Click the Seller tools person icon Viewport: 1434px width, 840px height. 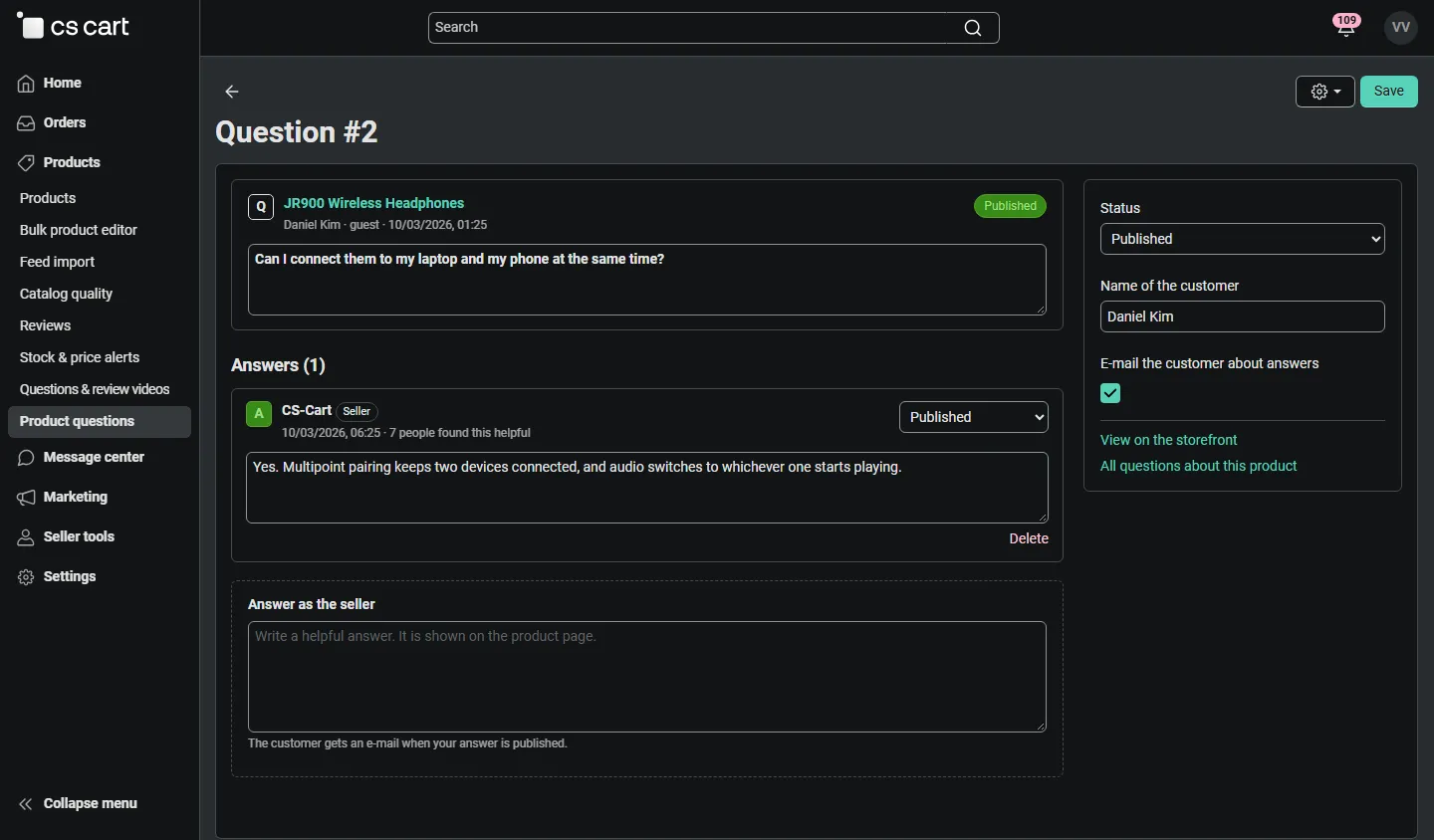click(x=26, y=537)
